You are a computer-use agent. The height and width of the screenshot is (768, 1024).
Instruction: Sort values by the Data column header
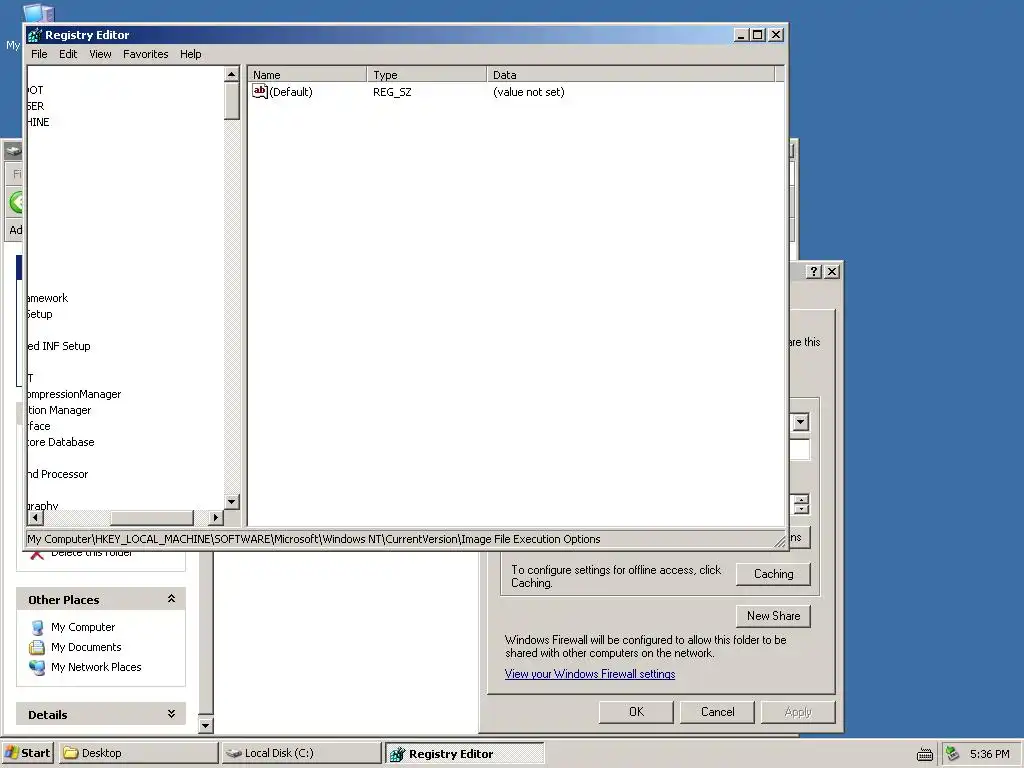[630, 74]
